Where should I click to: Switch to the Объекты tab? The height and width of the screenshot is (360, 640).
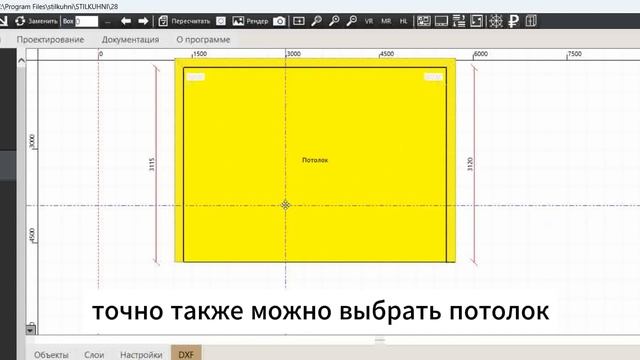point(51,355)
